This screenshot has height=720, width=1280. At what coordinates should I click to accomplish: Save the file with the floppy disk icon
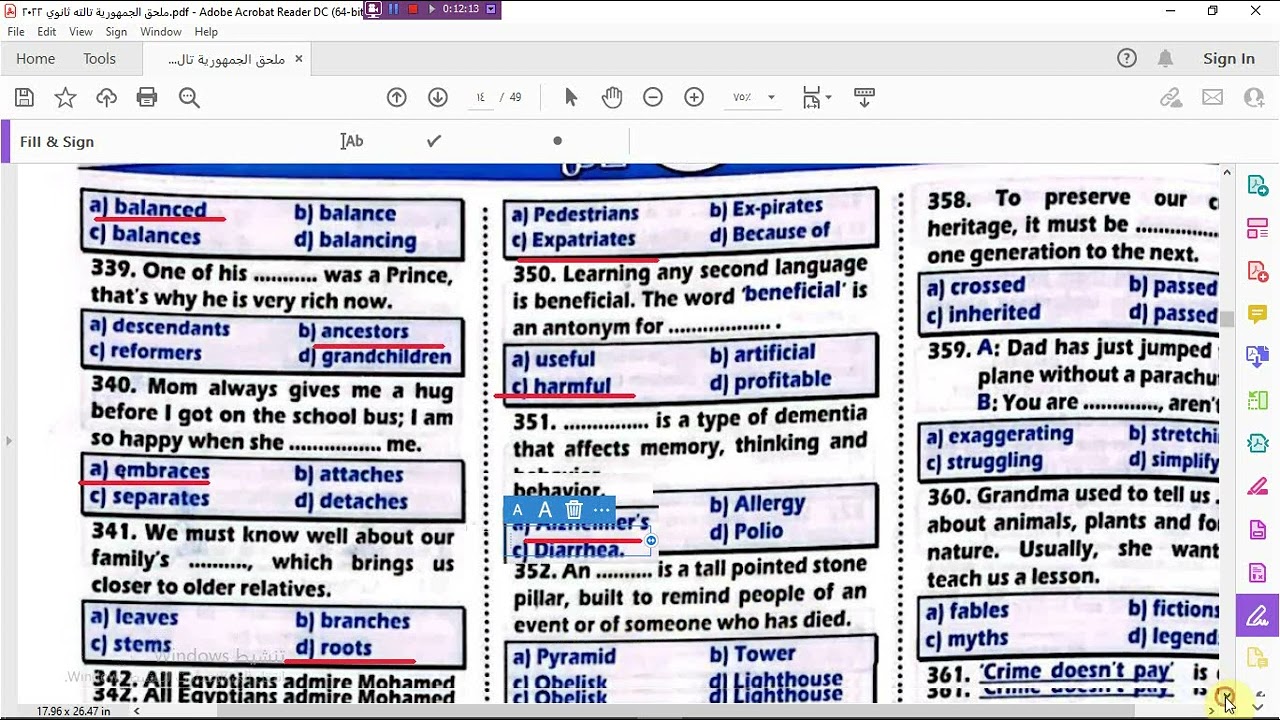click(25, 97)
